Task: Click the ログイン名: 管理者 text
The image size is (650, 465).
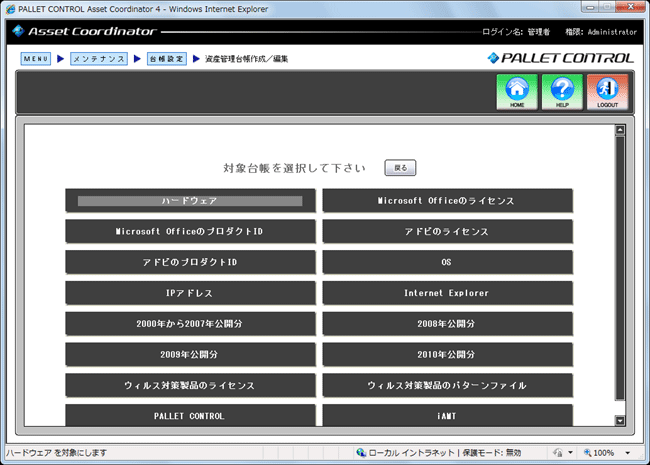Action: [x=516, y=32]
